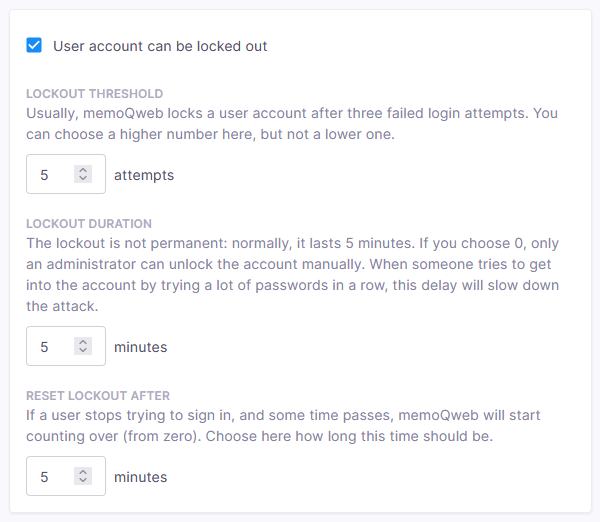
Task: Click 'minutes' label beside reset lockout field
Action: [140, 477]
